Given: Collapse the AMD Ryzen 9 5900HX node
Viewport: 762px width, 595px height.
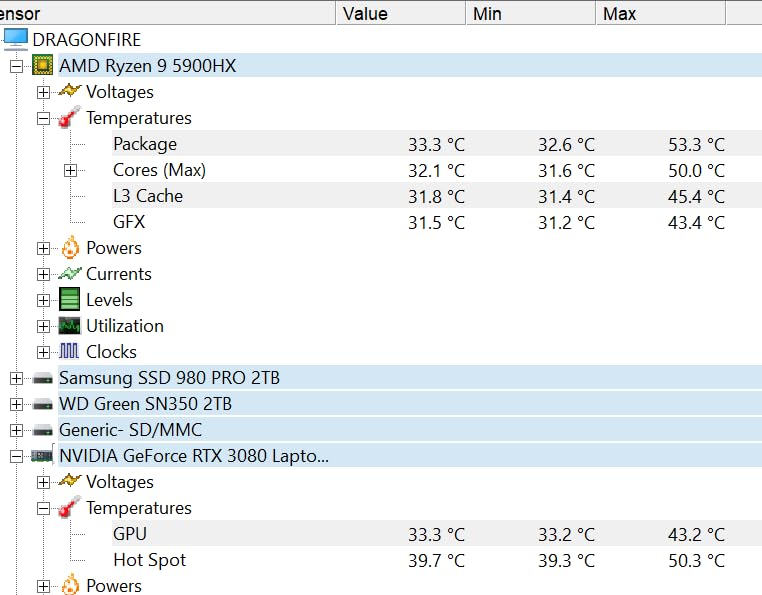Looking at the screenshot, I should [x=17, y=66].
